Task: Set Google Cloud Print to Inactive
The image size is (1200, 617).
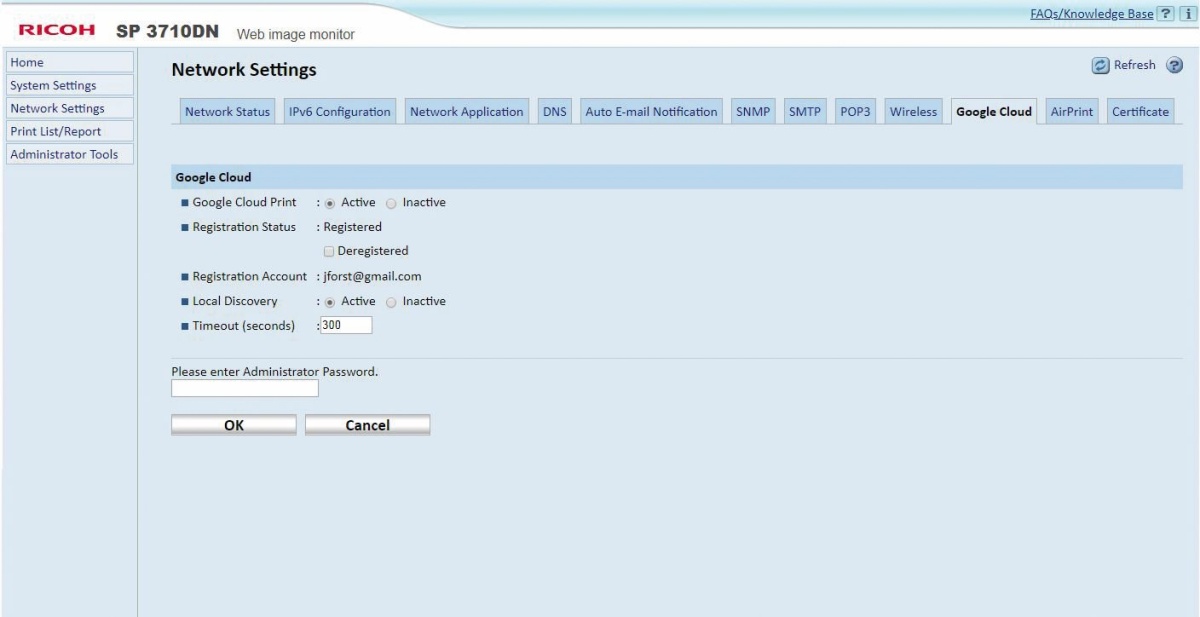Action: pos(391,203)
